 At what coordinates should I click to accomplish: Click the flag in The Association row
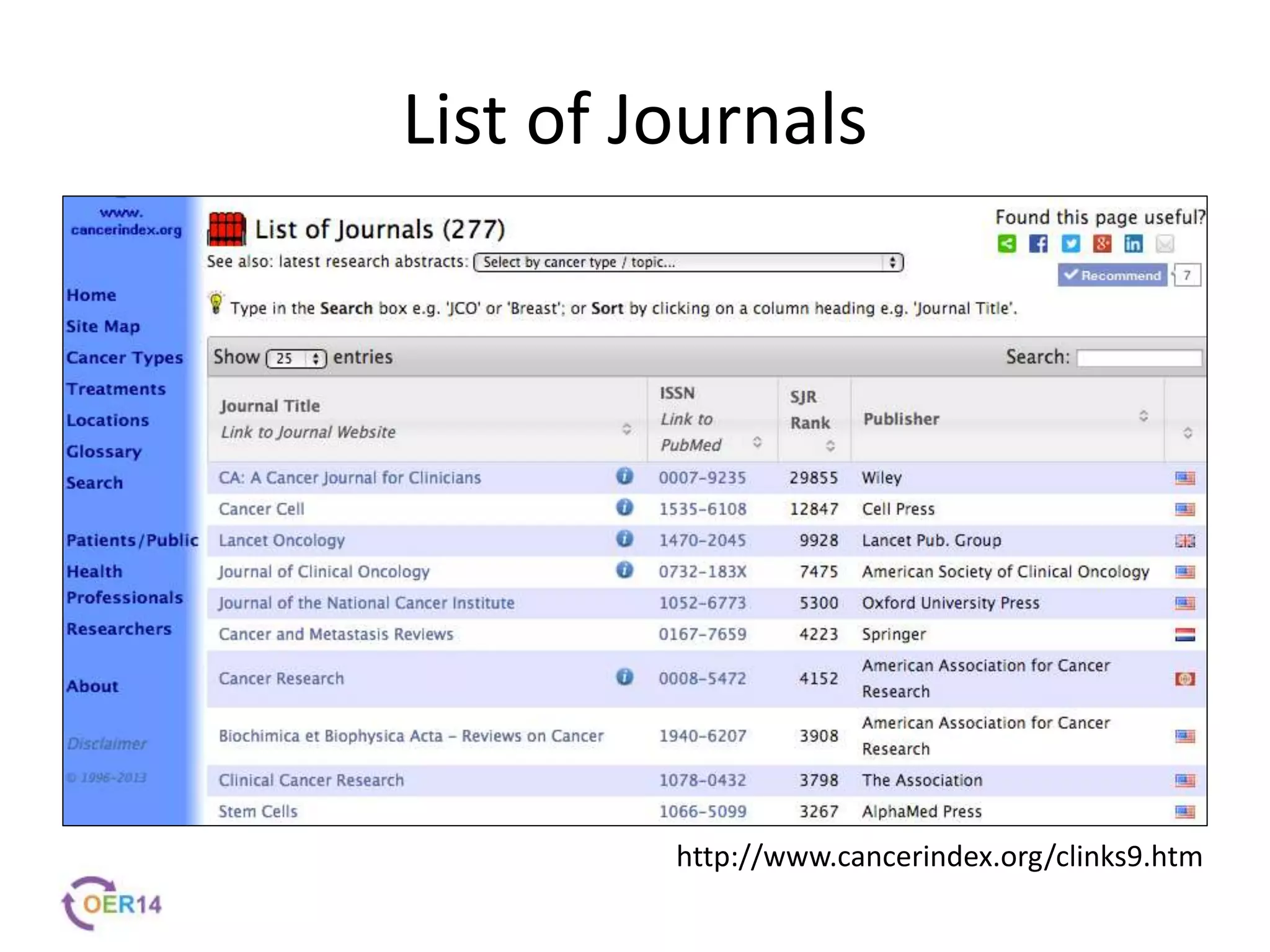click(x=1185, y=780)
